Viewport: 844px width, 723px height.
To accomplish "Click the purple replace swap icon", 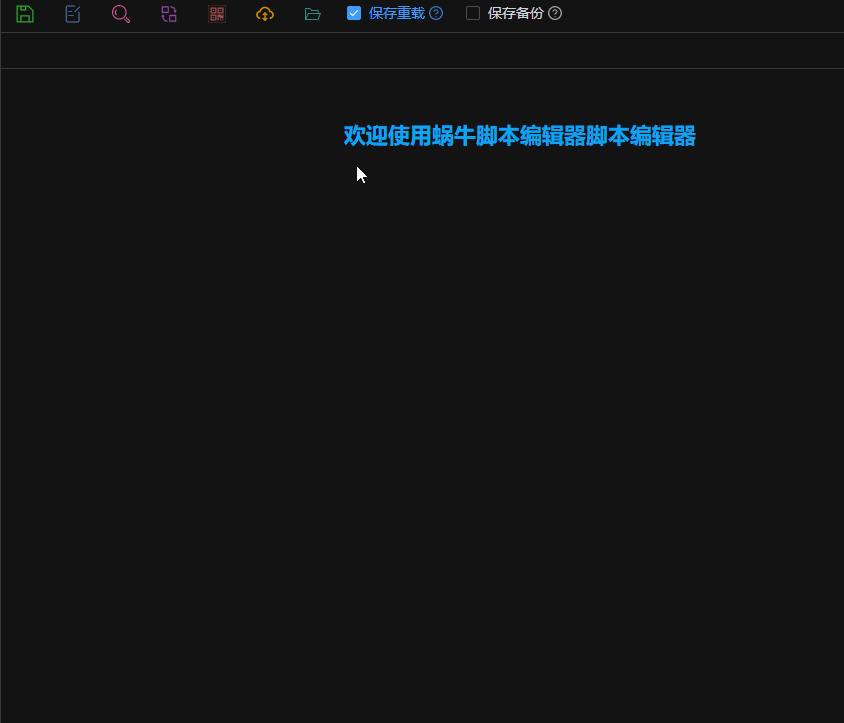I will tap(169, 13).
